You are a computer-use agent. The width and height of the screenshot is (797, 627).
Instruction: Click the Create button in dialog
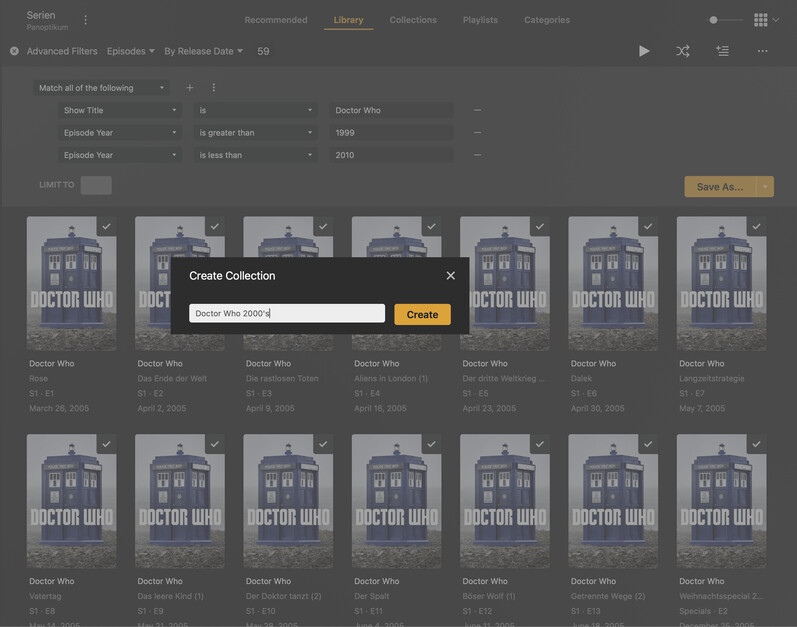422,315
